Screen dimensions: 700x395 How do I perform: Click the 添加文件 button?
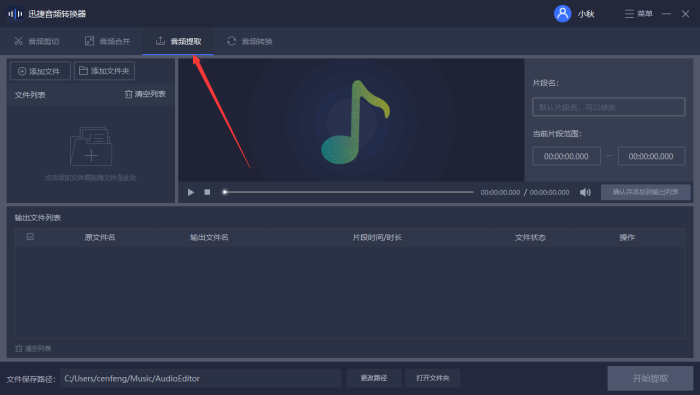40,71
